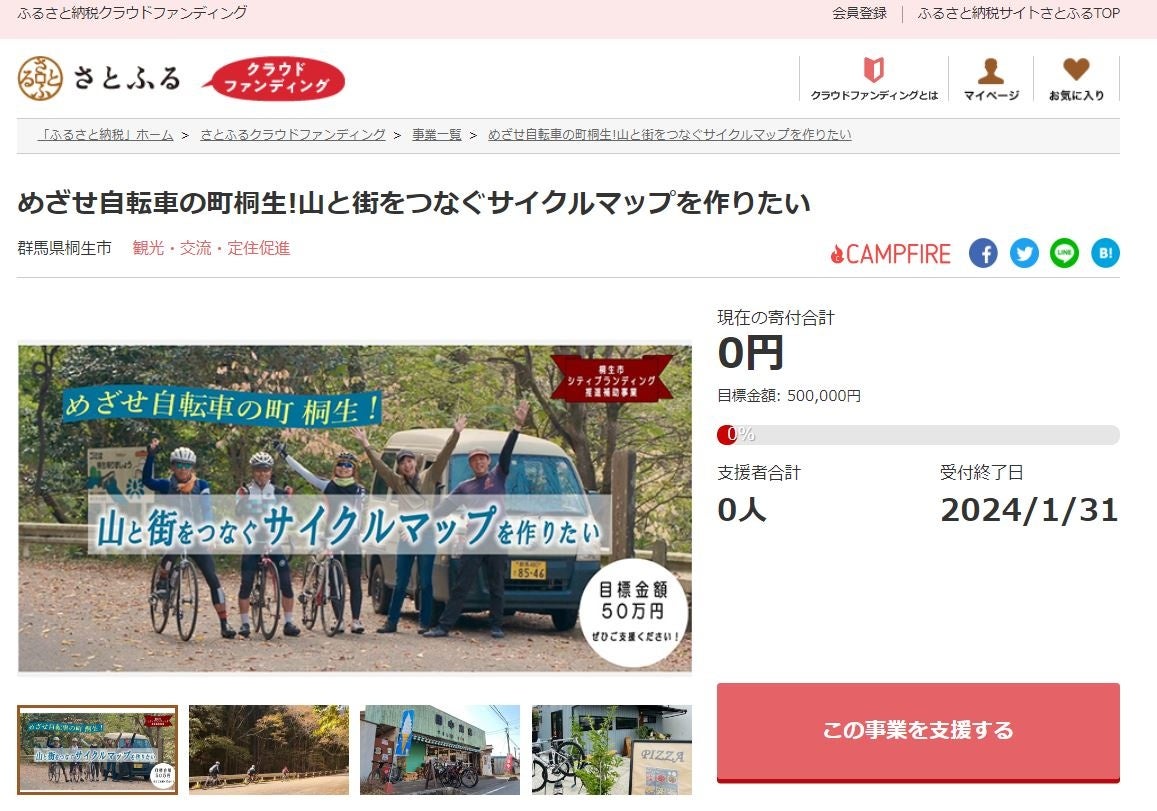Share the project on Facebook

tap(983, 253)
